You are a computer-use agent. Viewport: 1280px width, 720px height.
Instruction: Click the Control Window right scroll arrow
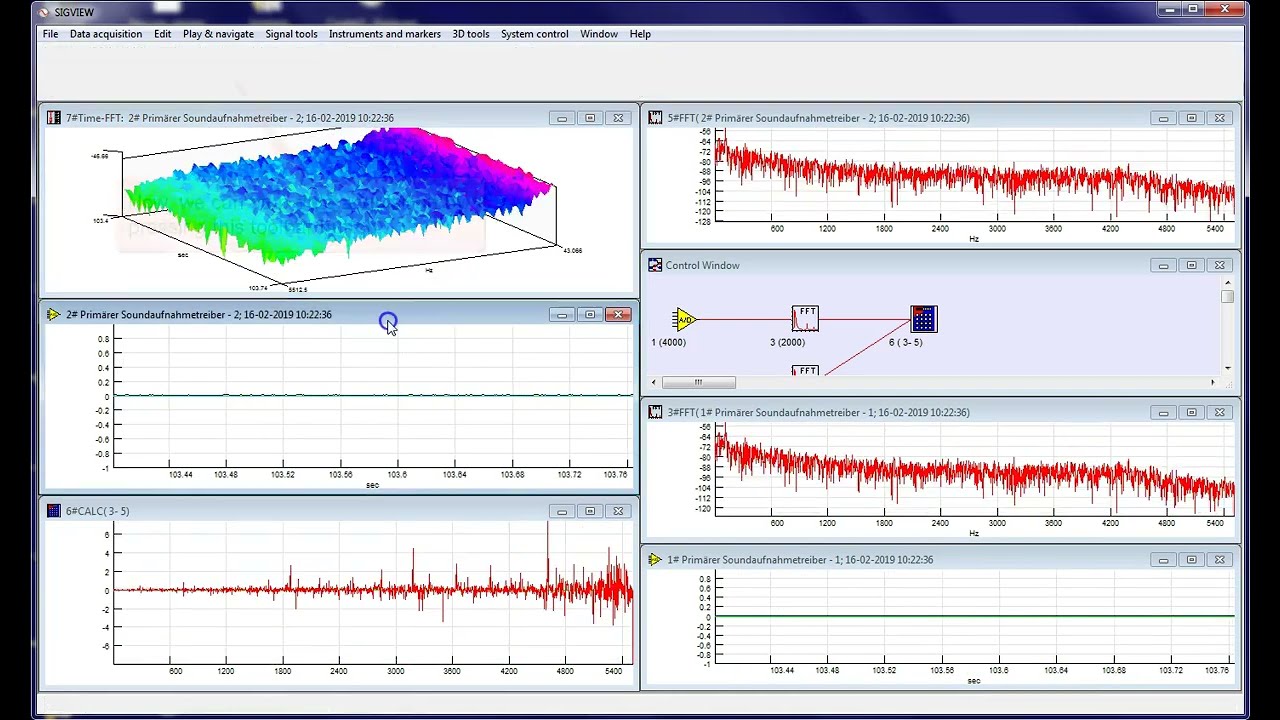coord(1213,382)
